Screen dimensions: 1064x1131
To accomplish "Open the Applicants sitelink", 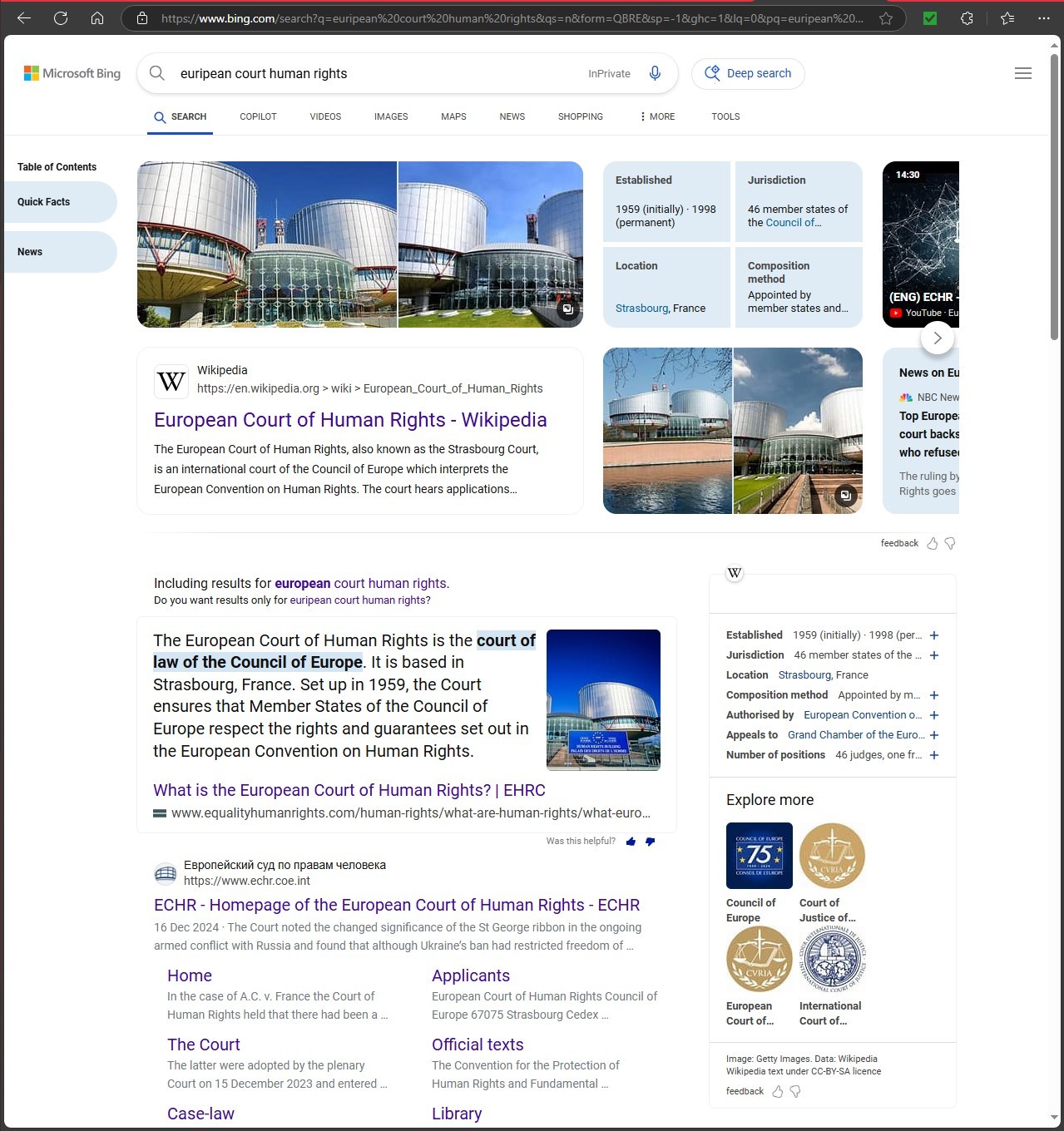I will pos(471,975).
